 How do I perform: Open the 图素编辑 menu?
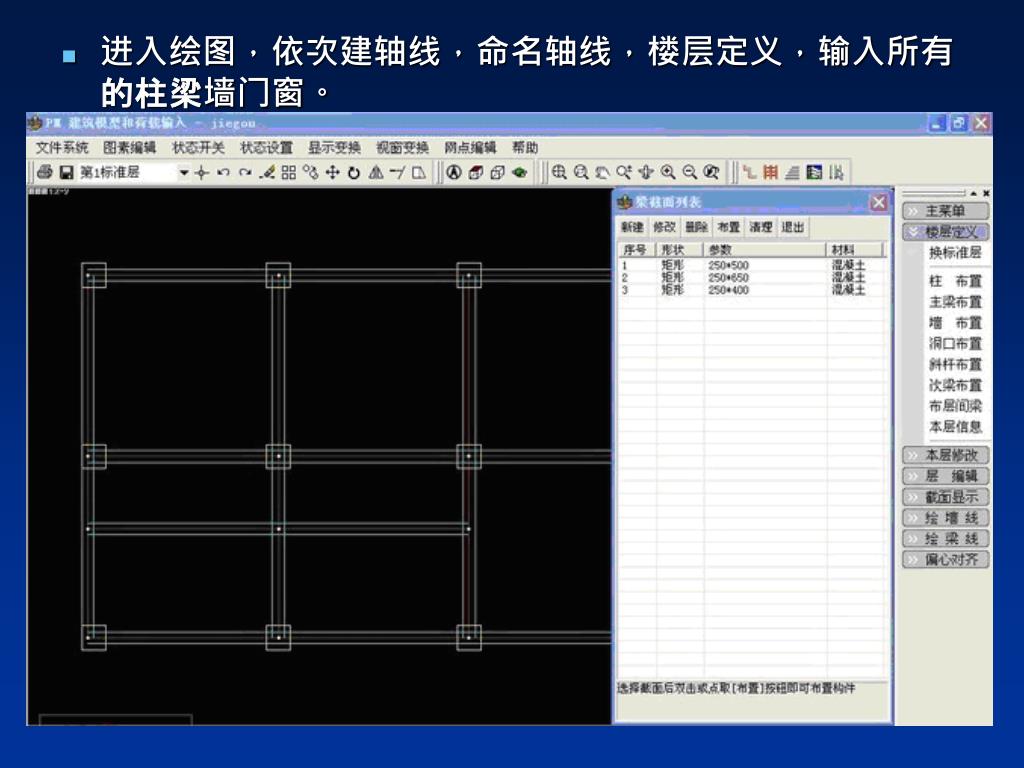(x=130, y=148)
